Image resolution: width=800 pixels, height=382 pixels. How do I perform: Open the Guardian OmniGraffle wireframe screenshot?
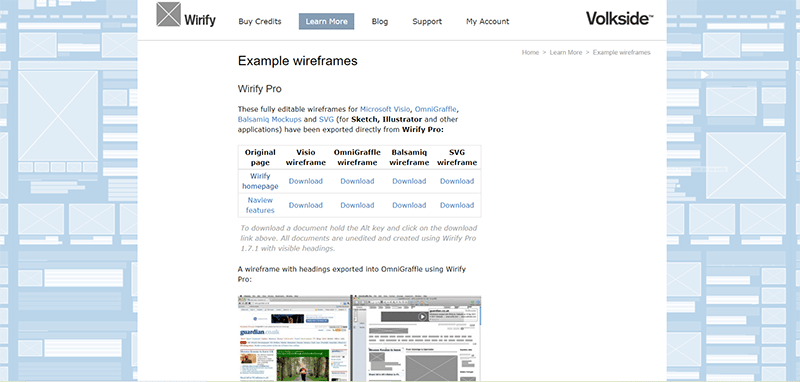click(x=359, y=338)
